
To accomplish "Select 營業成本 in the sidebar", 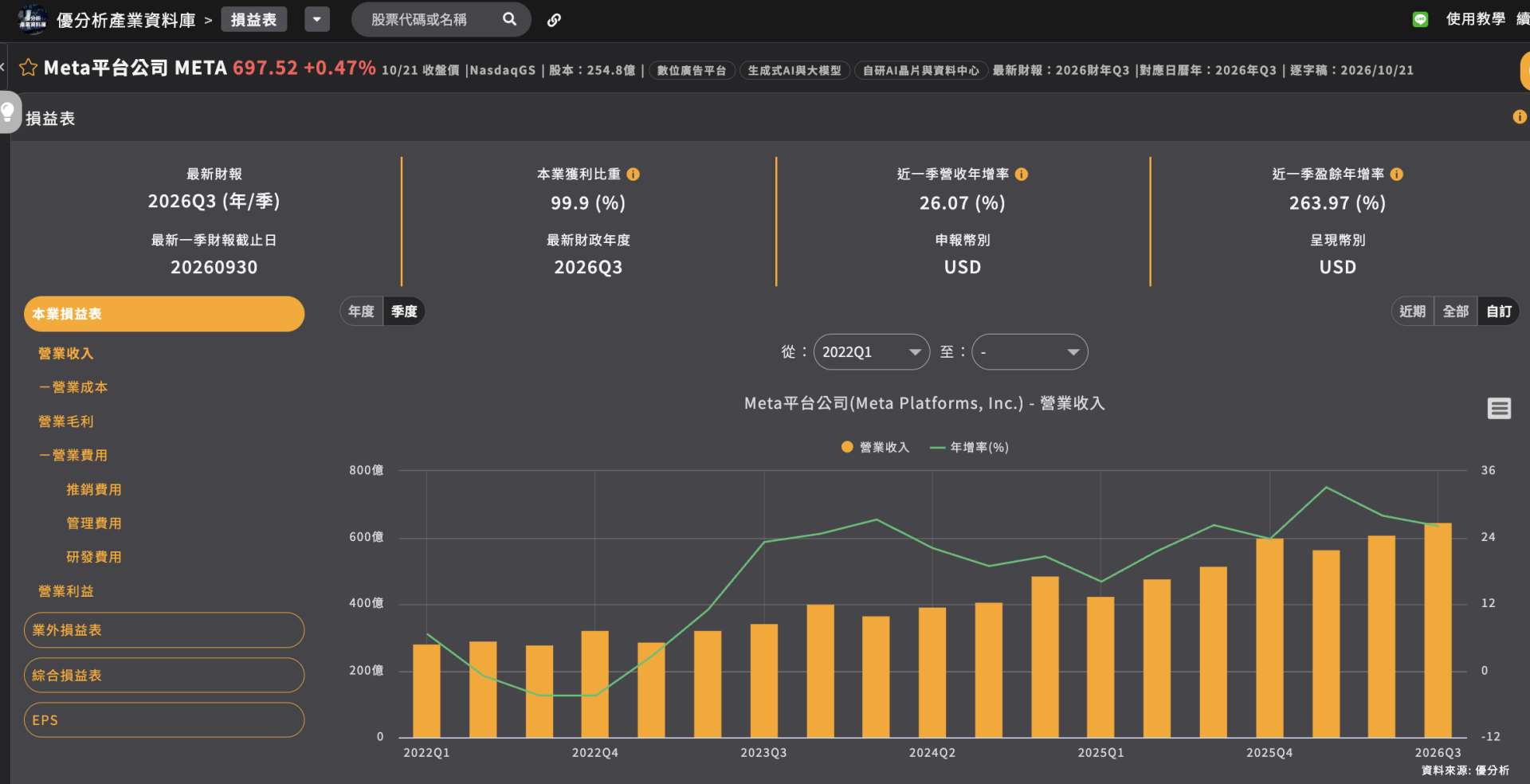I will click(x=73, y=387).
